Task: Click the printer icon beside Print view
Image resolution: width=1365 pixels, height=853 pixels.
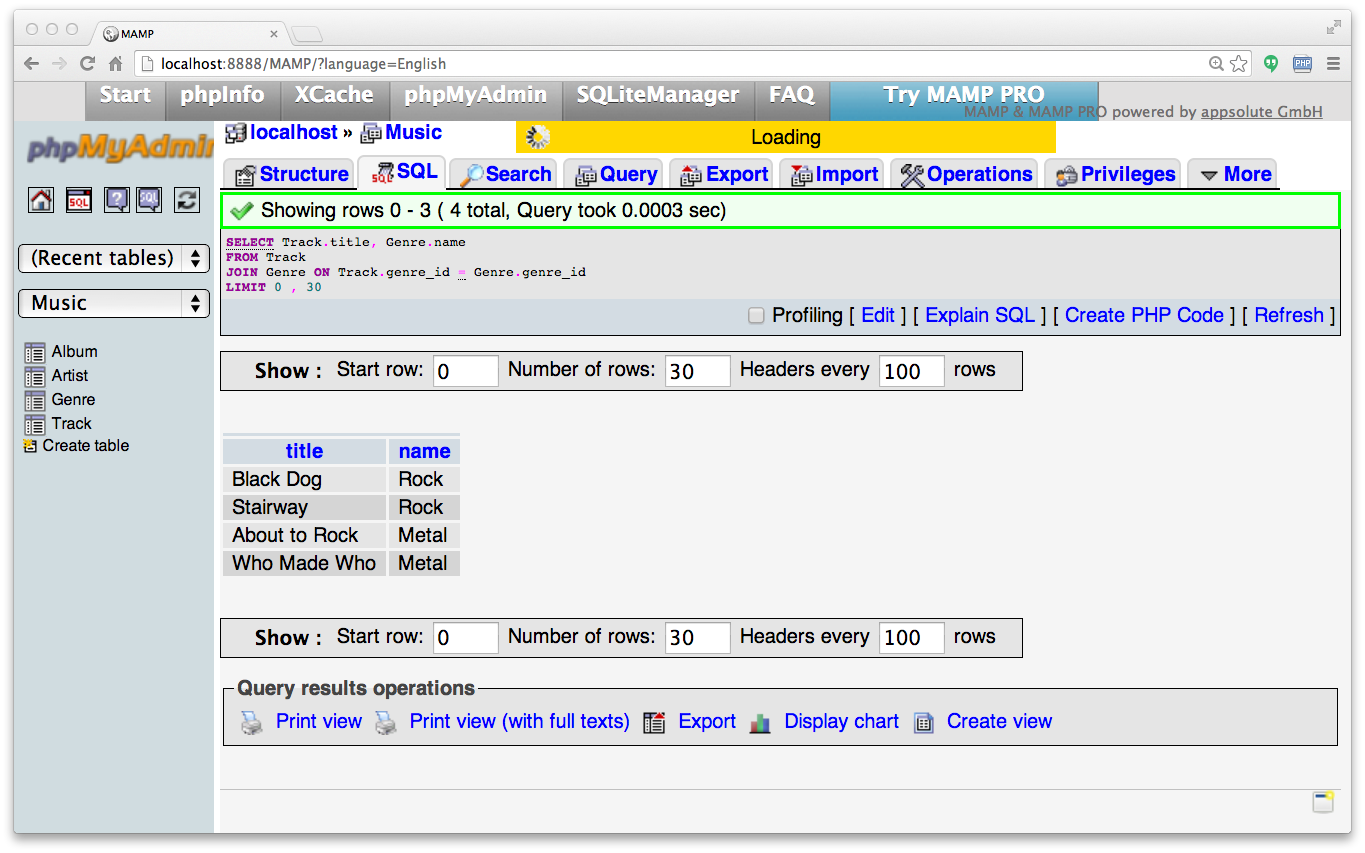Action: click(252, 722)
